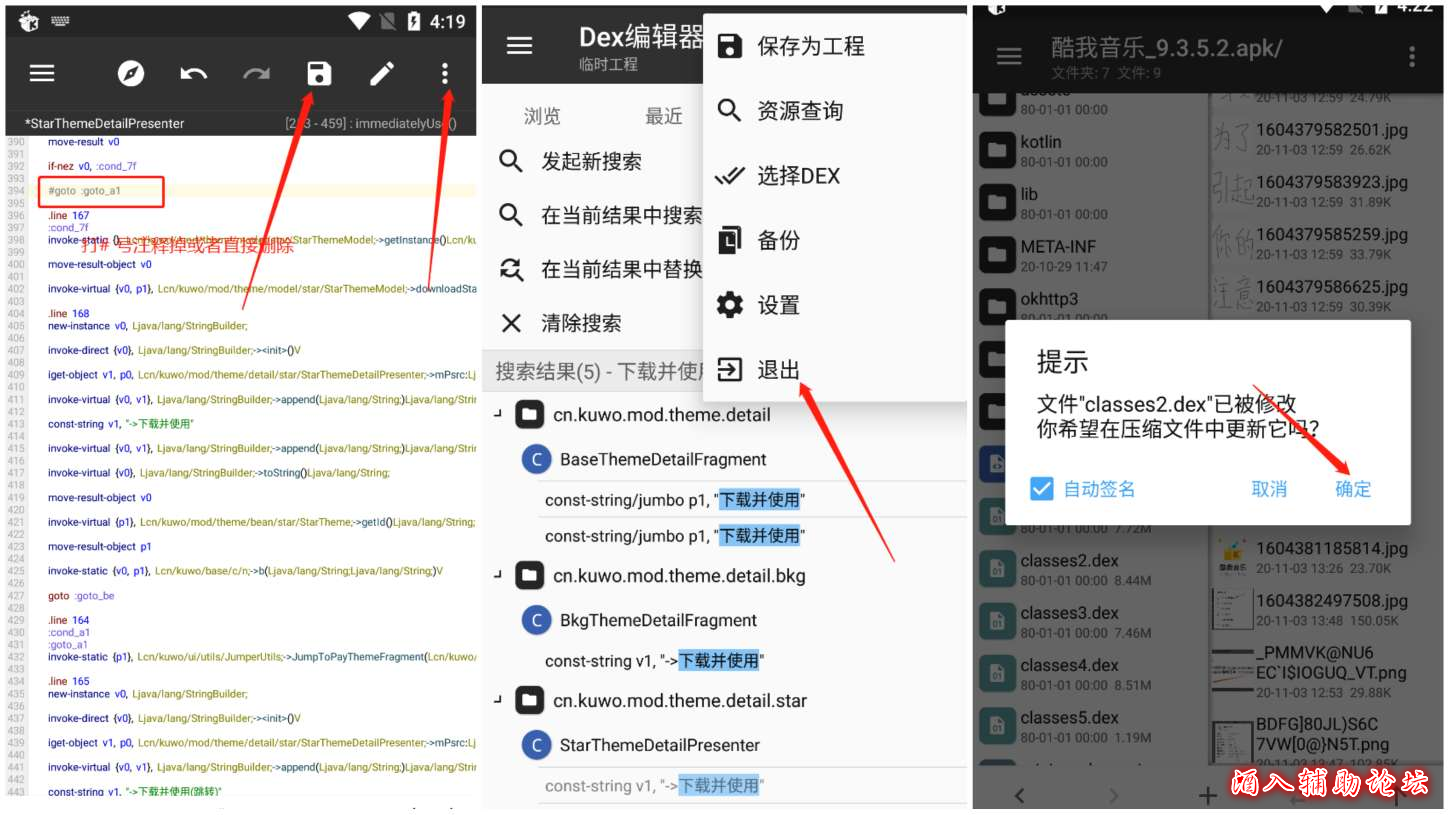Open 设置 from the popup menu
The width and height of the screenshot is (1449, 815).
835,305
